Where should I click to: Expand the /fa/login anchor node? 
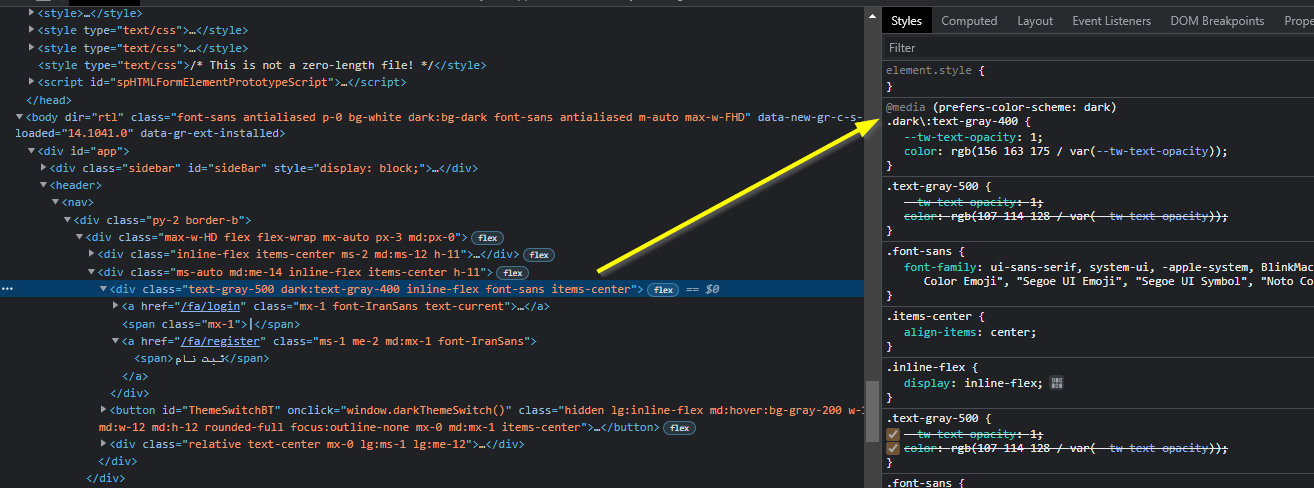pyautogui.click(x=115, y=306)
